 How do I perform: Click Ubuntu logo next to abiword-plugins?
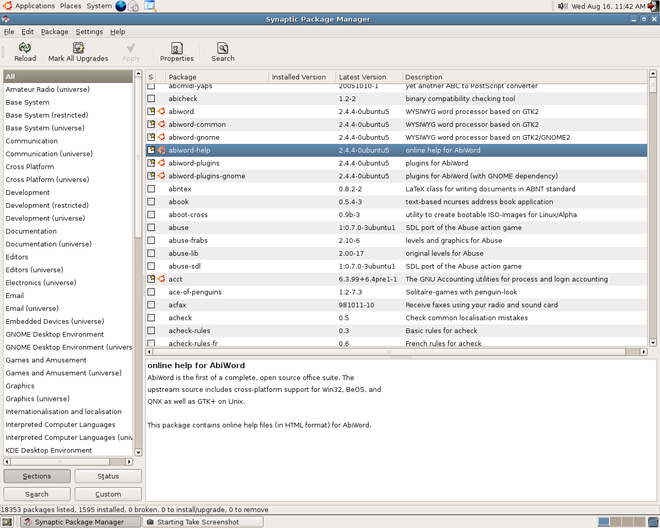pyautogui.click(x=161, y=163)
